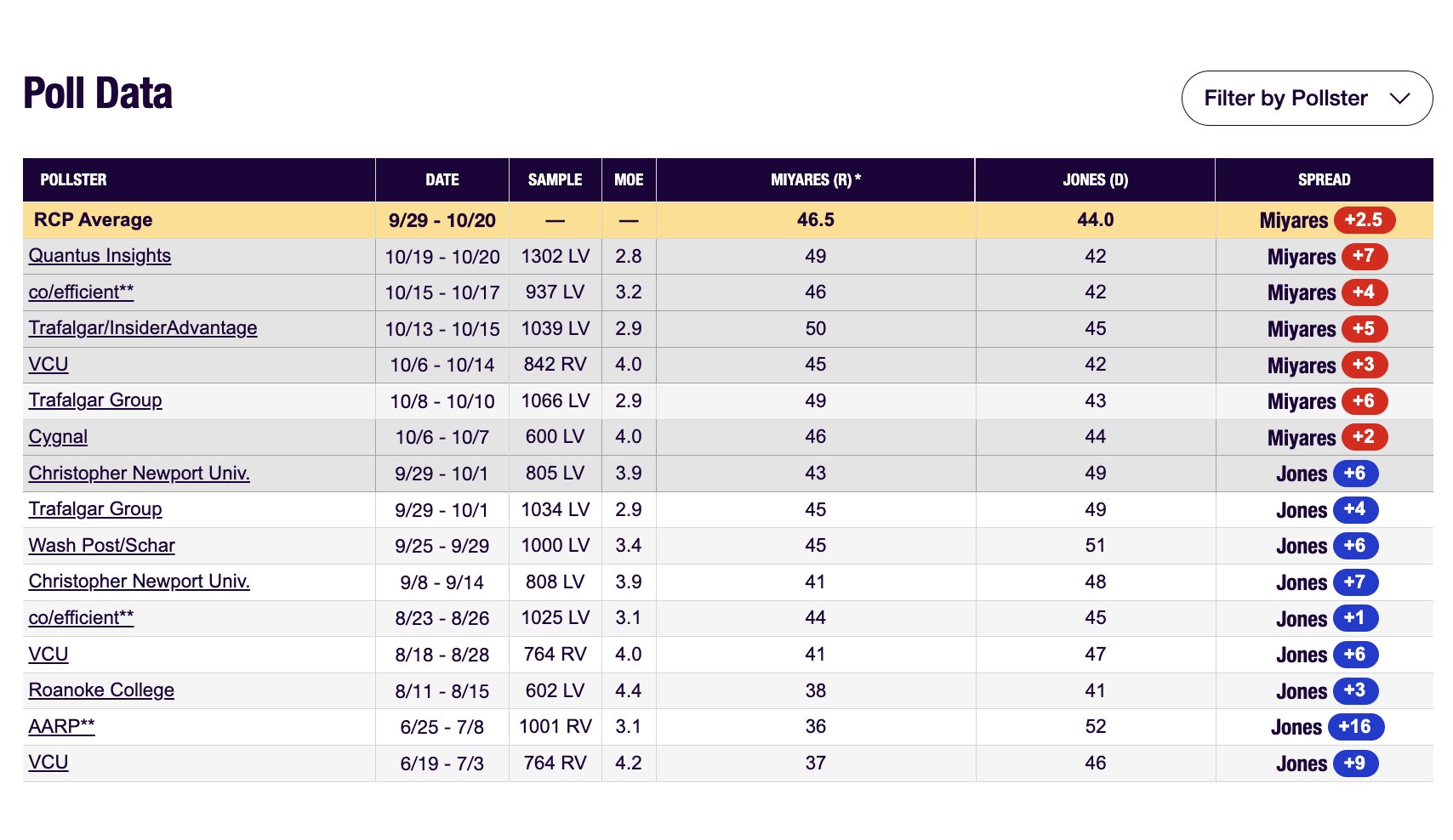Open Christopher Newport Univ. poll dated 9/8 - 9/14
Image resolution: width=1453 pixels, height=840 pixels.
tap(139, 582)
